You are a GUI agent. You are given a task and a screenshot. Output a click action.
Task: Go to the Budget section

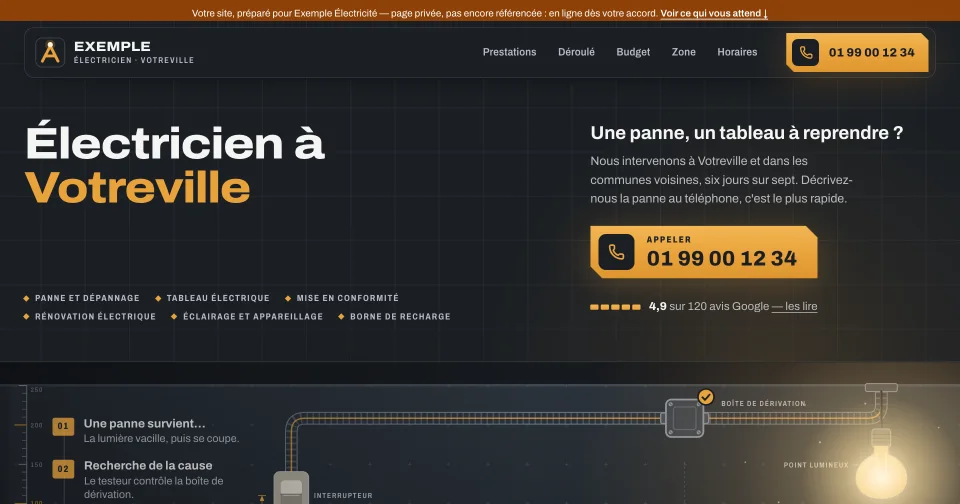pyautogui.click(x=633, y=52)
